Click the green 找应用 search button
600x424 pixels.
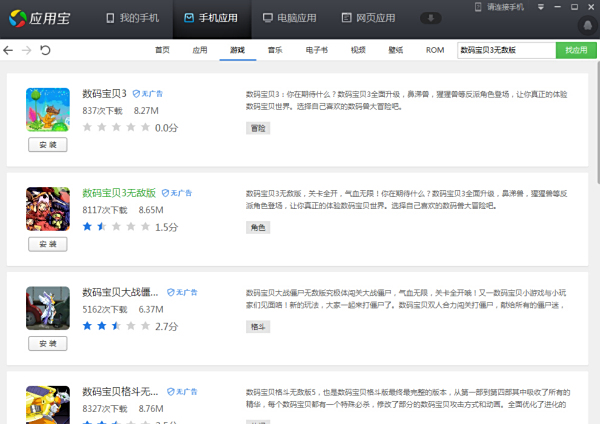576,50
